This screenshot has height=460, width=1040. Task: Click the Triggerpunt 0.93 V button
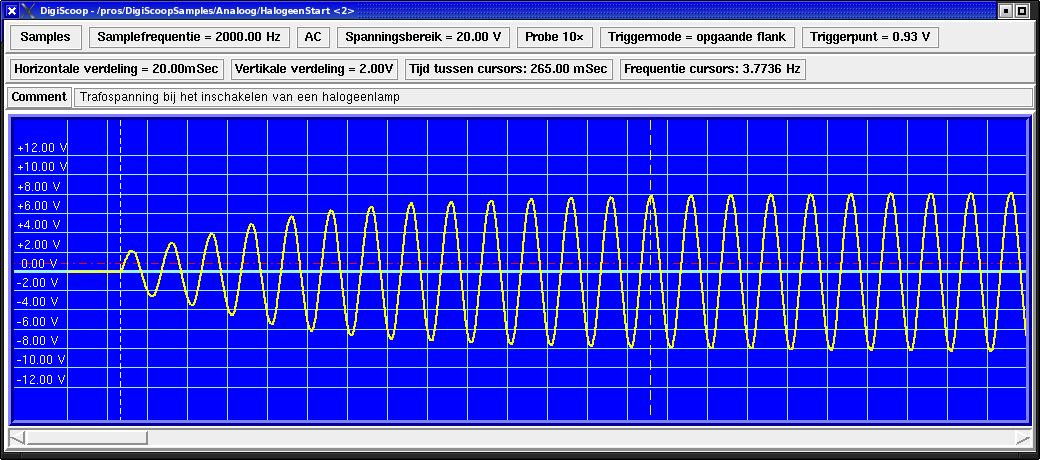870,37
